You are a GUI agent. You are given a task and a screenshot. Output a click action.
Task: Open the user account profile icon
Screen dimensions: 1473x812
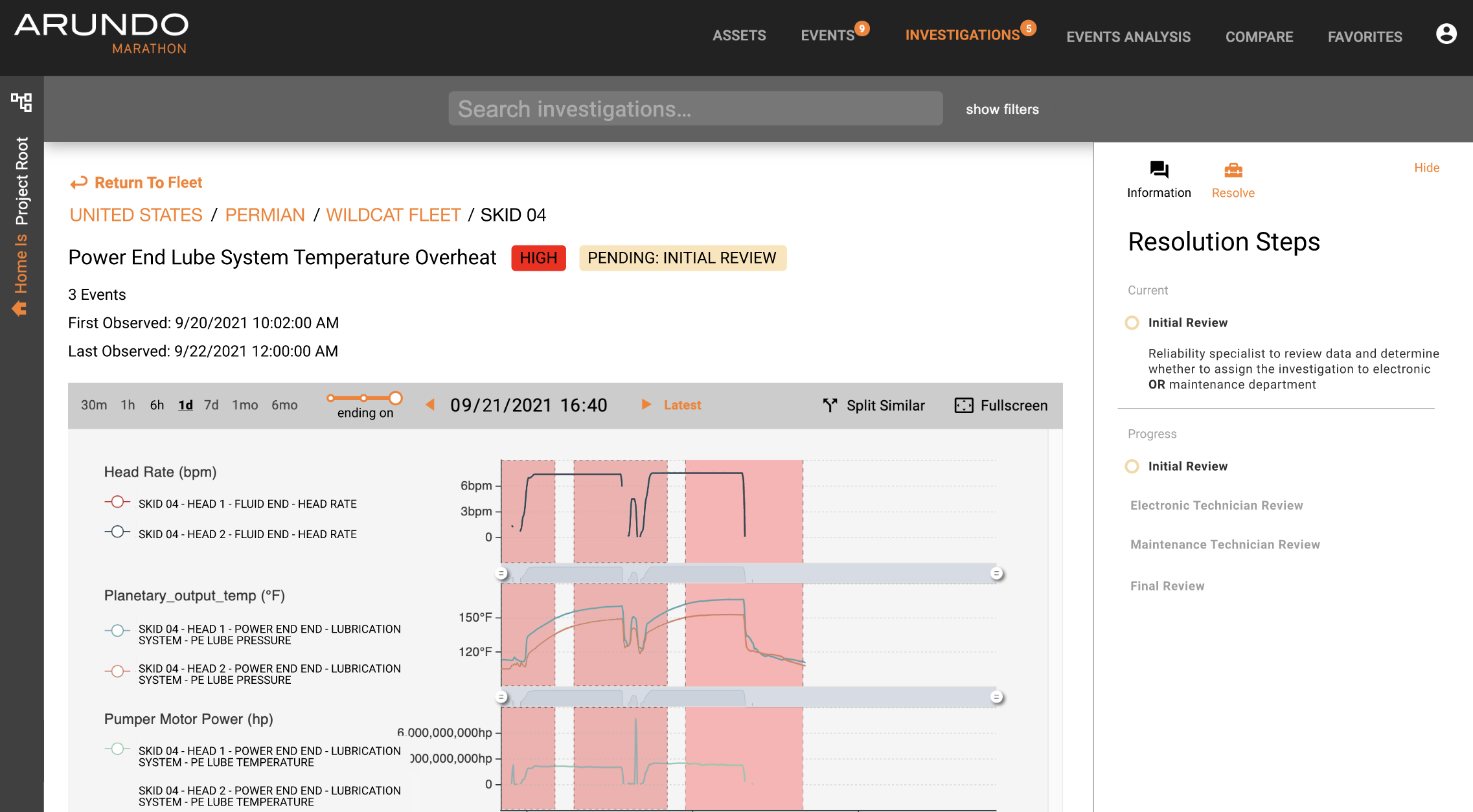[1446, 34]
